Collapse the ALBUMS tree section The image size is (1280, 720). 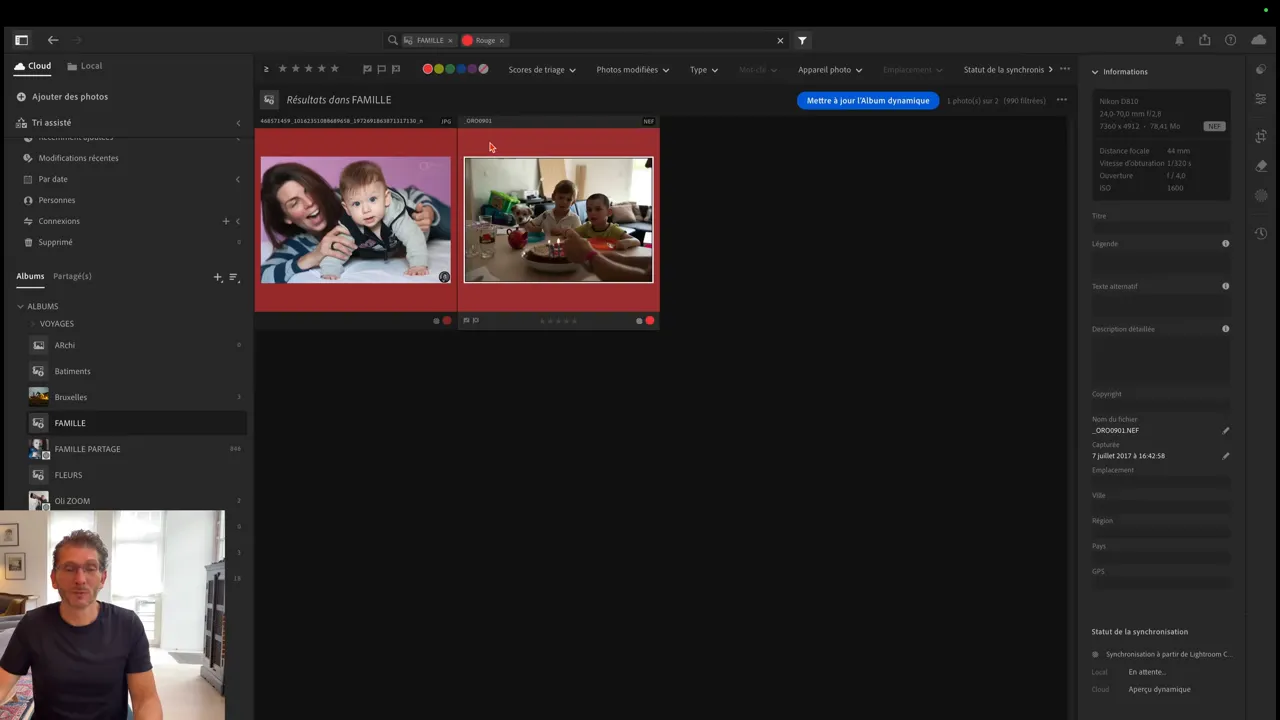[x=20, y=306]
